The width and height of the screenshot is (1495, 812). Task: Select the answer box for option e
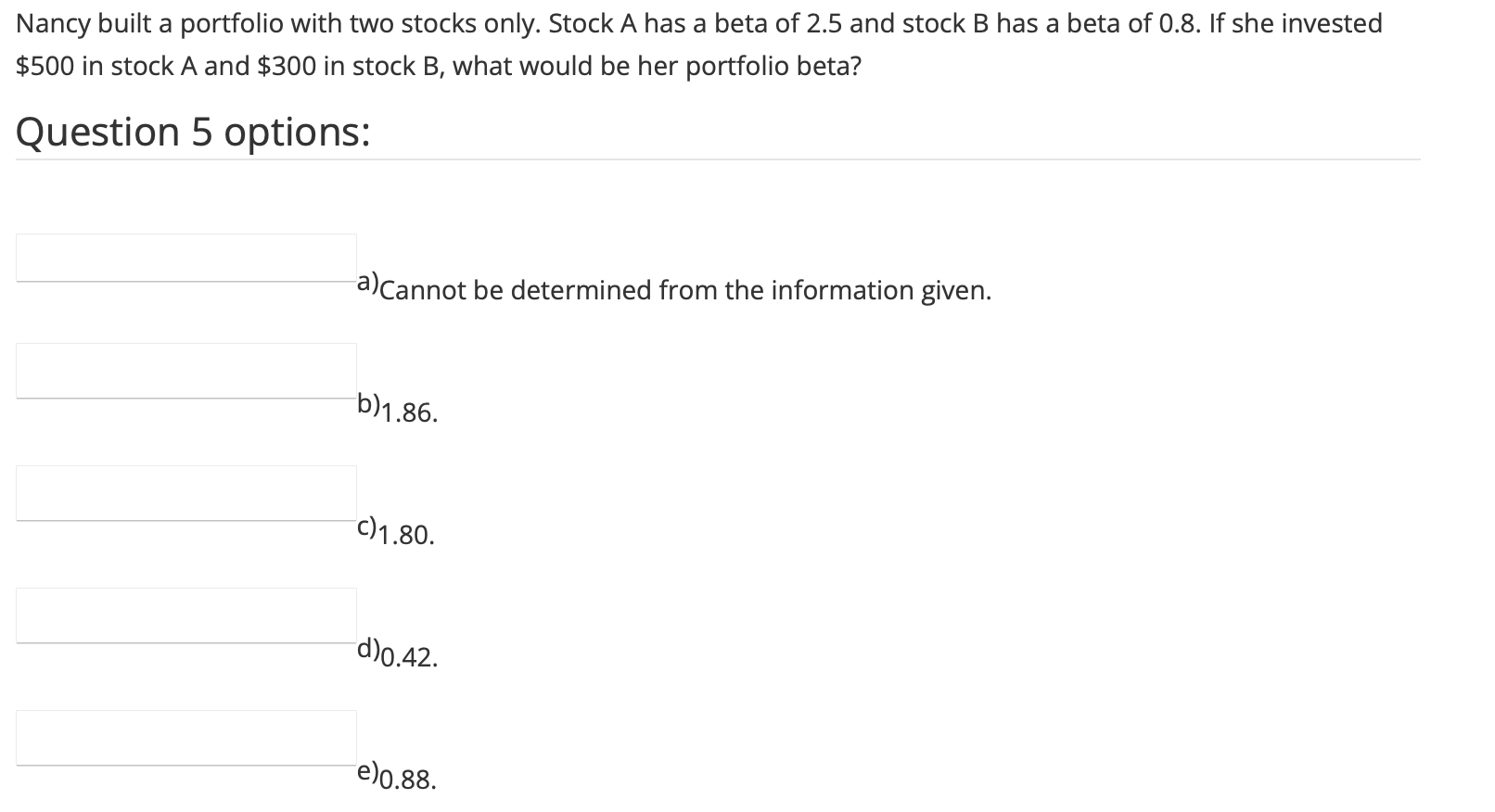185,737
